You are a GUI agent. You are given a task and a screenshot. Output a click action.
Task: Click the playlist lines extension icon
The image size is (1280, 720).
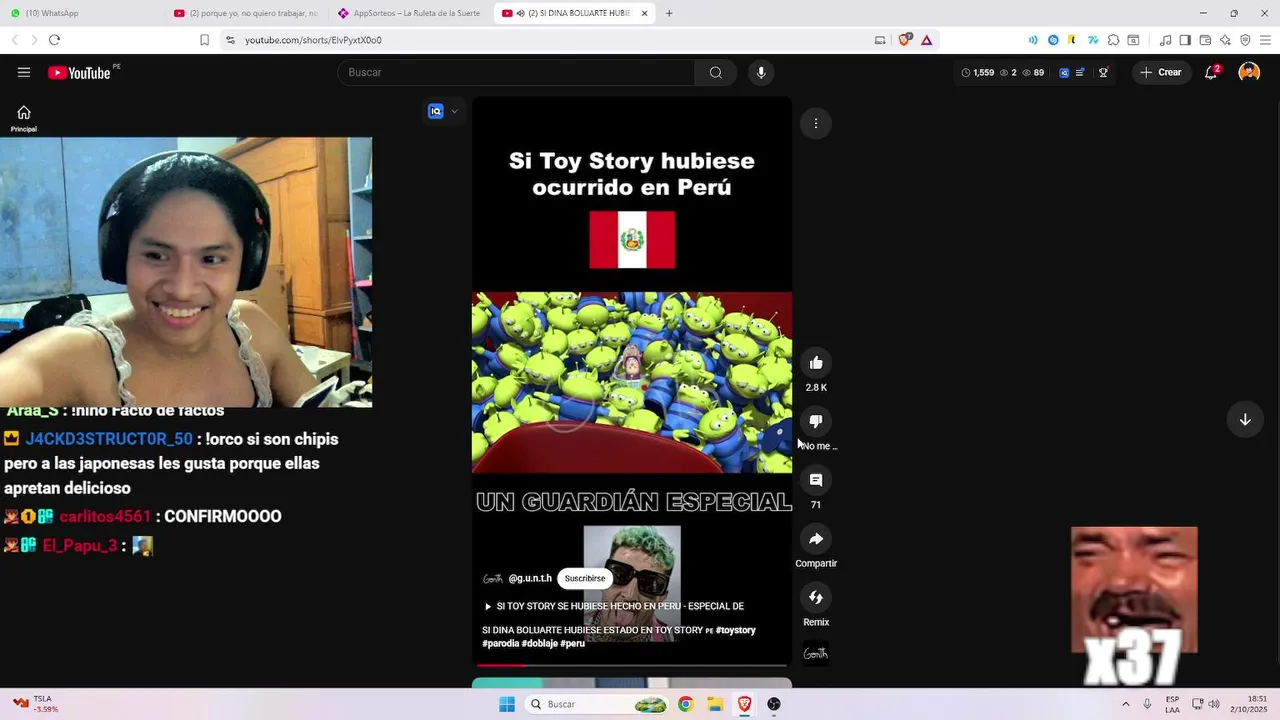(1080, 72)
